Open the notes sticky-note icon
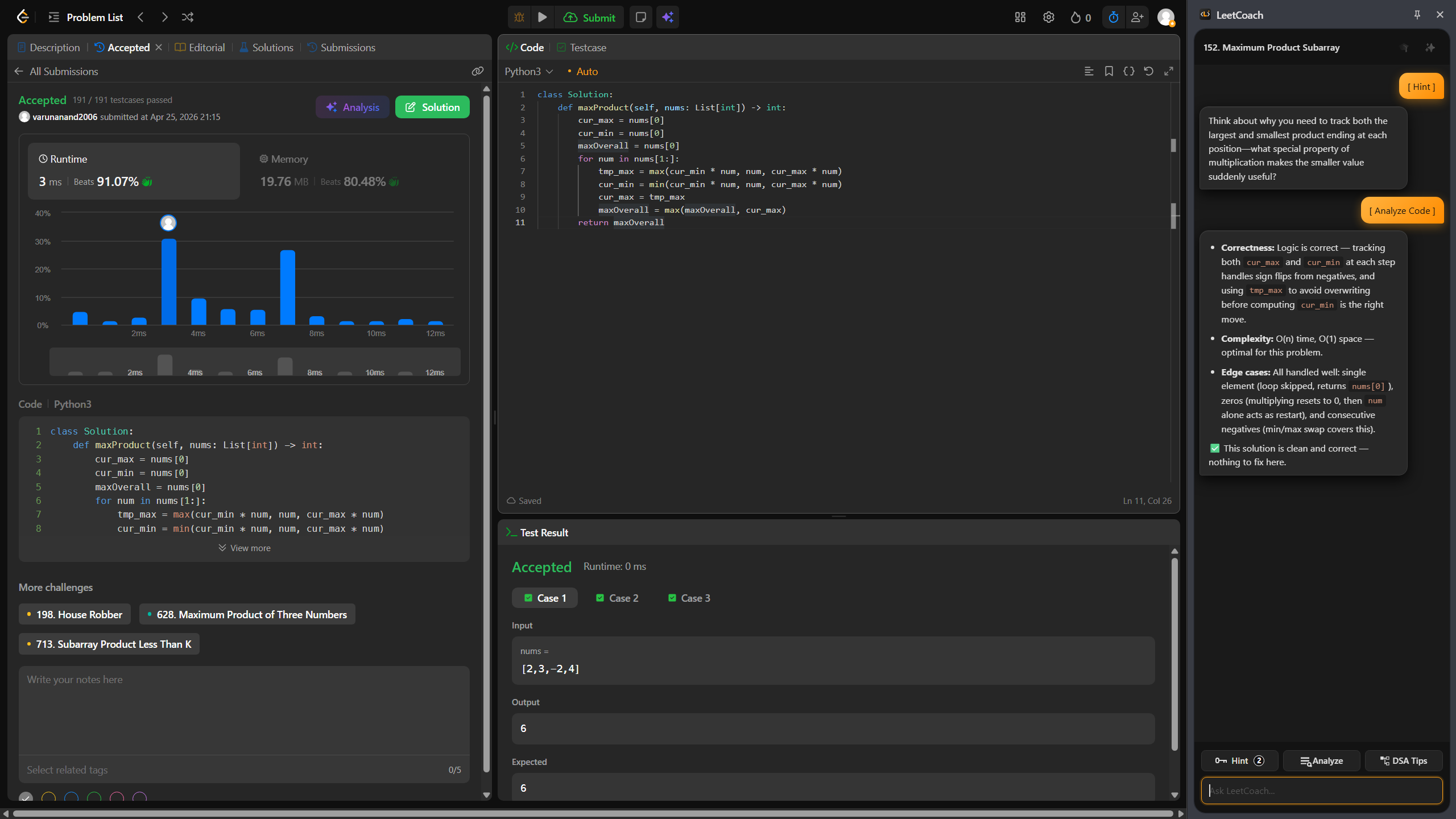Image resolution: width=1456 pixels, height=819 pixels. pos(641,17)
